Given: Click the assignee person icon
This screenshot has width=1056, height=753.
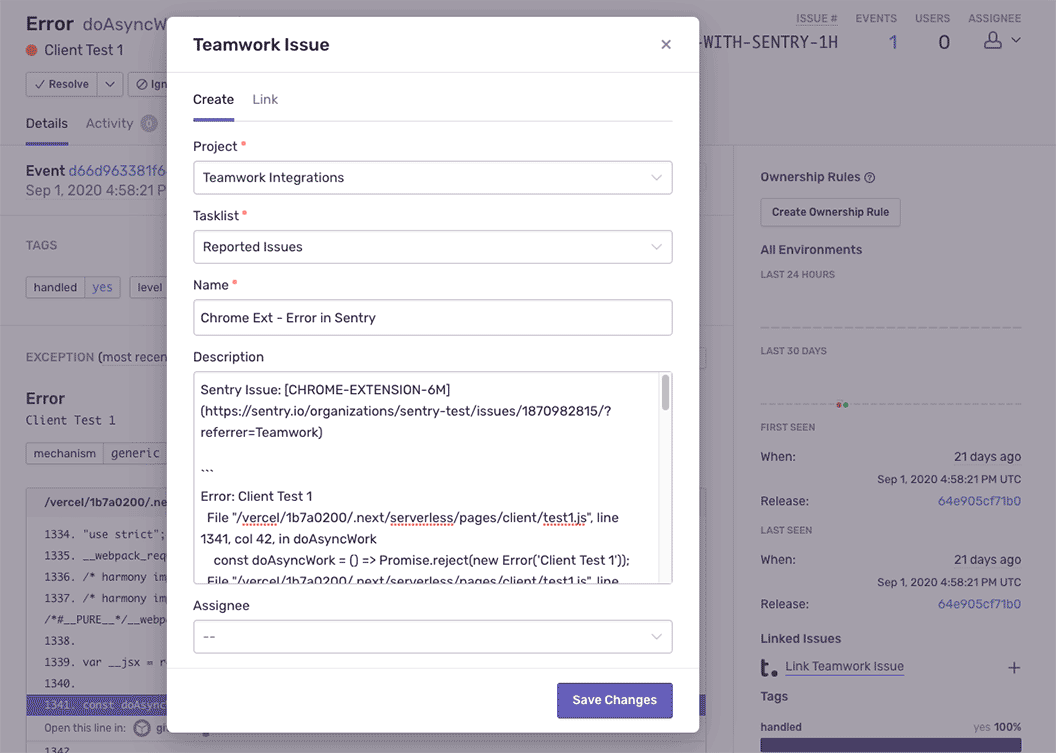Looking at the screenshot, I should (993, 40).
